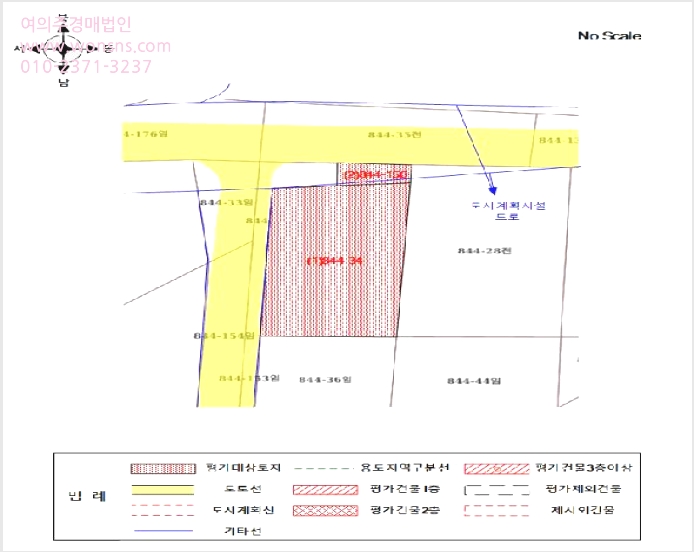The image size is (694, 552).
Task: Click the 범례 legend title
Action: [87, 496]
